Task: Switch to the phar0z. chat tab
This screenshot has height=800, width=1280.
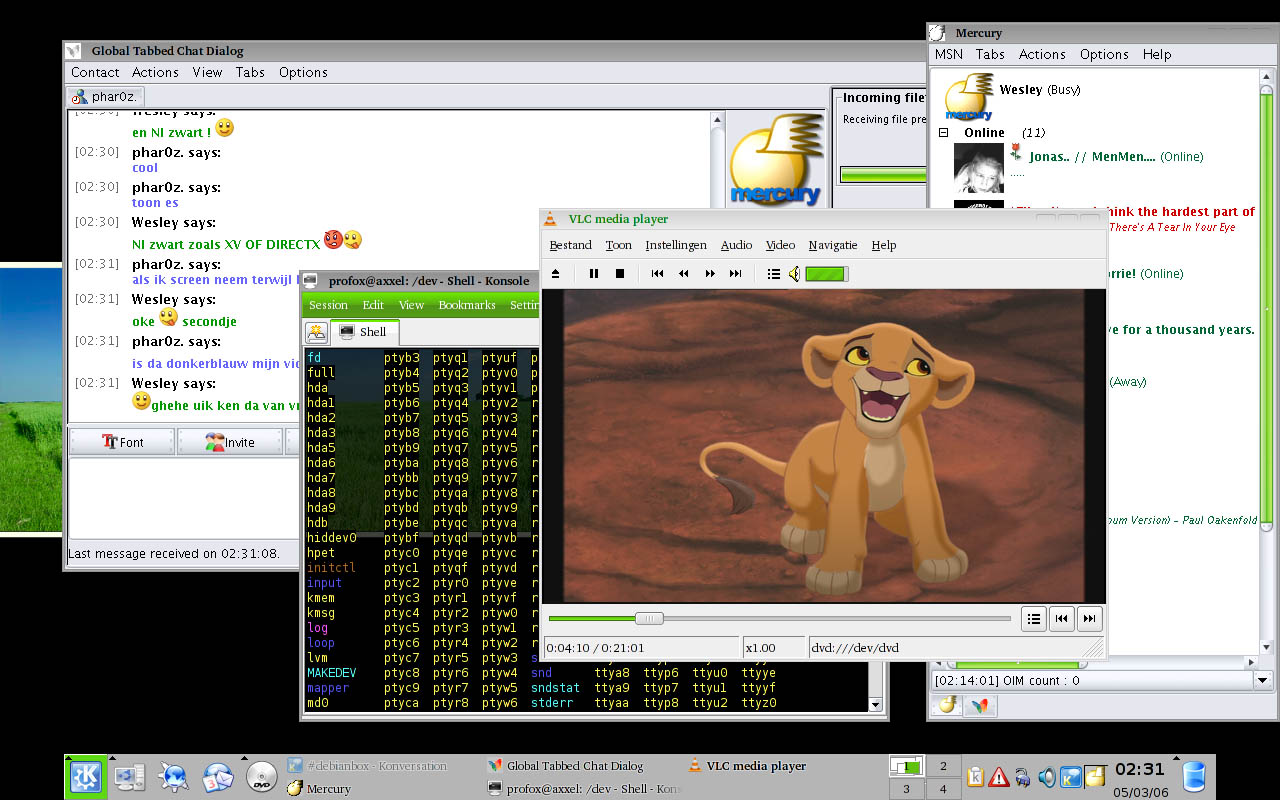Action: tap(105, 97)
